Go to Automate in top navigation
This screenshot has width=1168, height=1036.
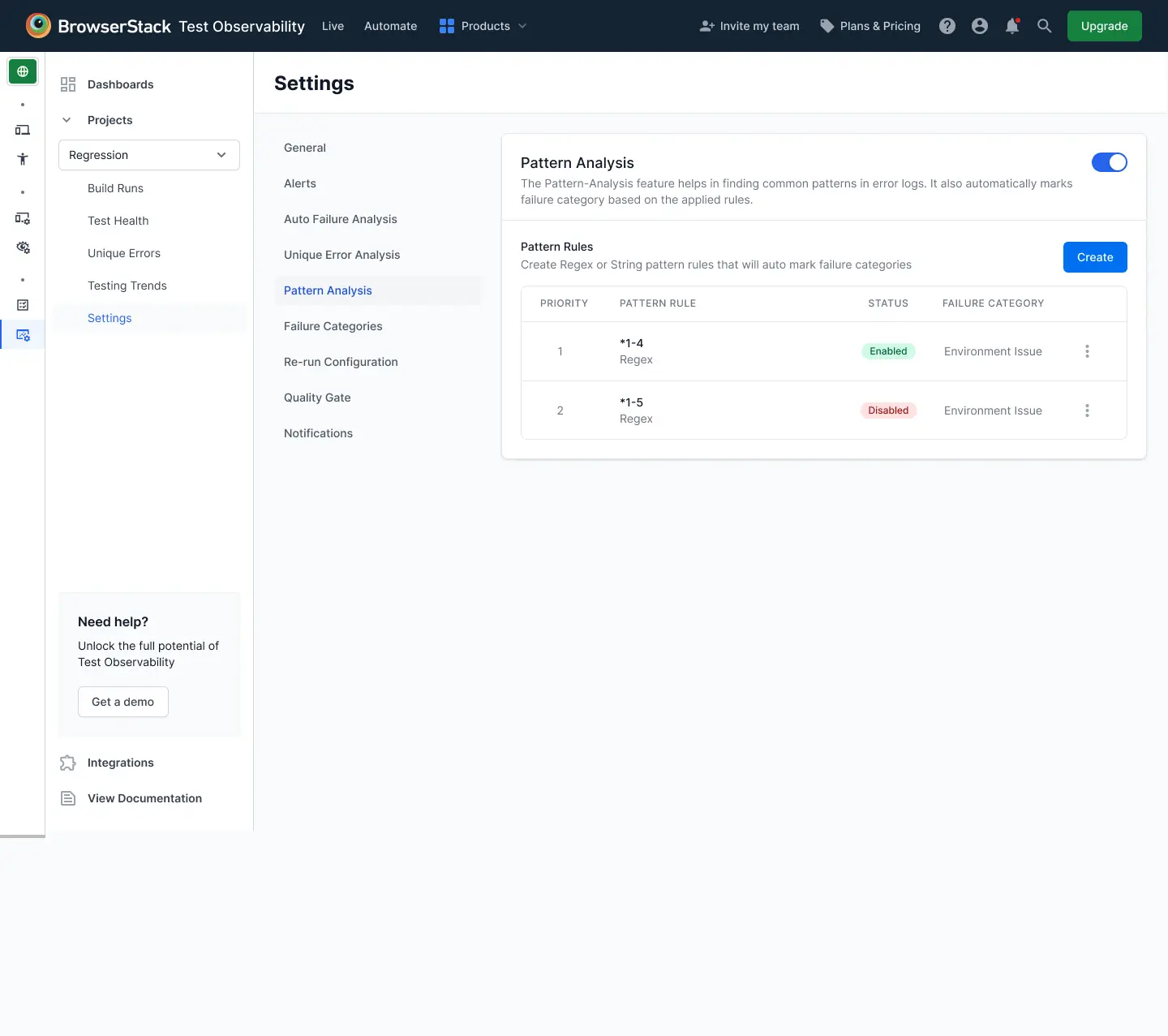(390, 26)
